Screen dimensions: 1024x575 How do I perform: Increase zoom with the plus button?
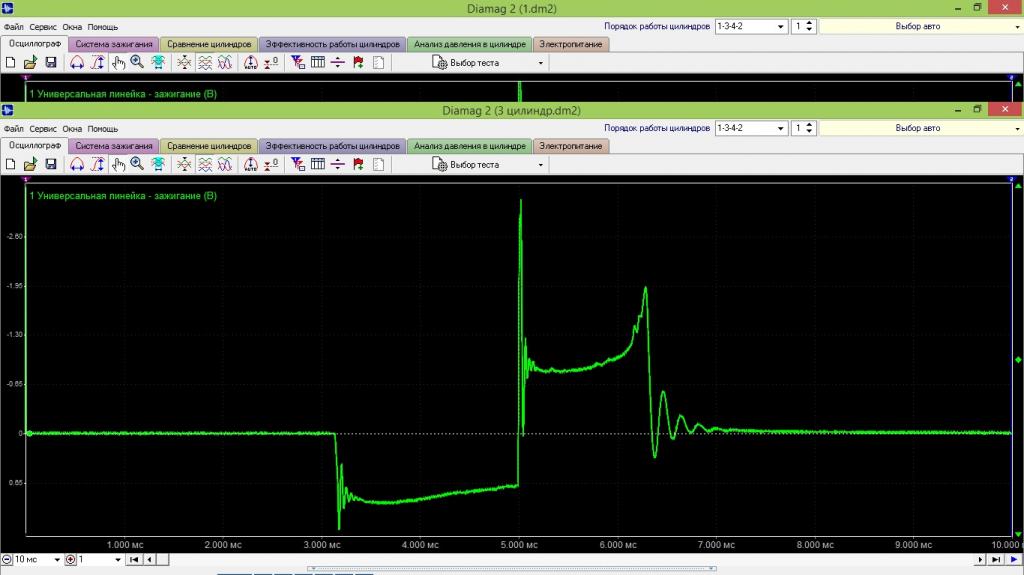click(x=71, y=559)
